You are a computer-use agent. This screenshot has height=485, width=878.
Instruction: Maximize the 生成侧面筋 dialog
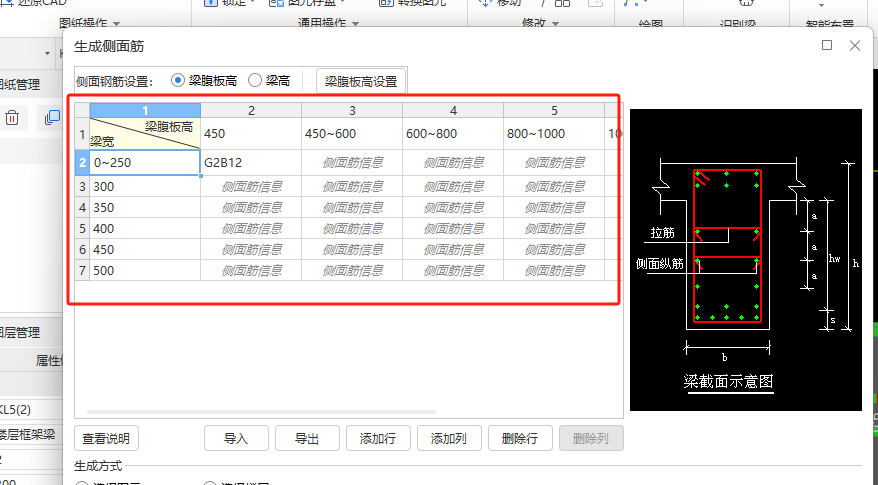pos(826,45)
